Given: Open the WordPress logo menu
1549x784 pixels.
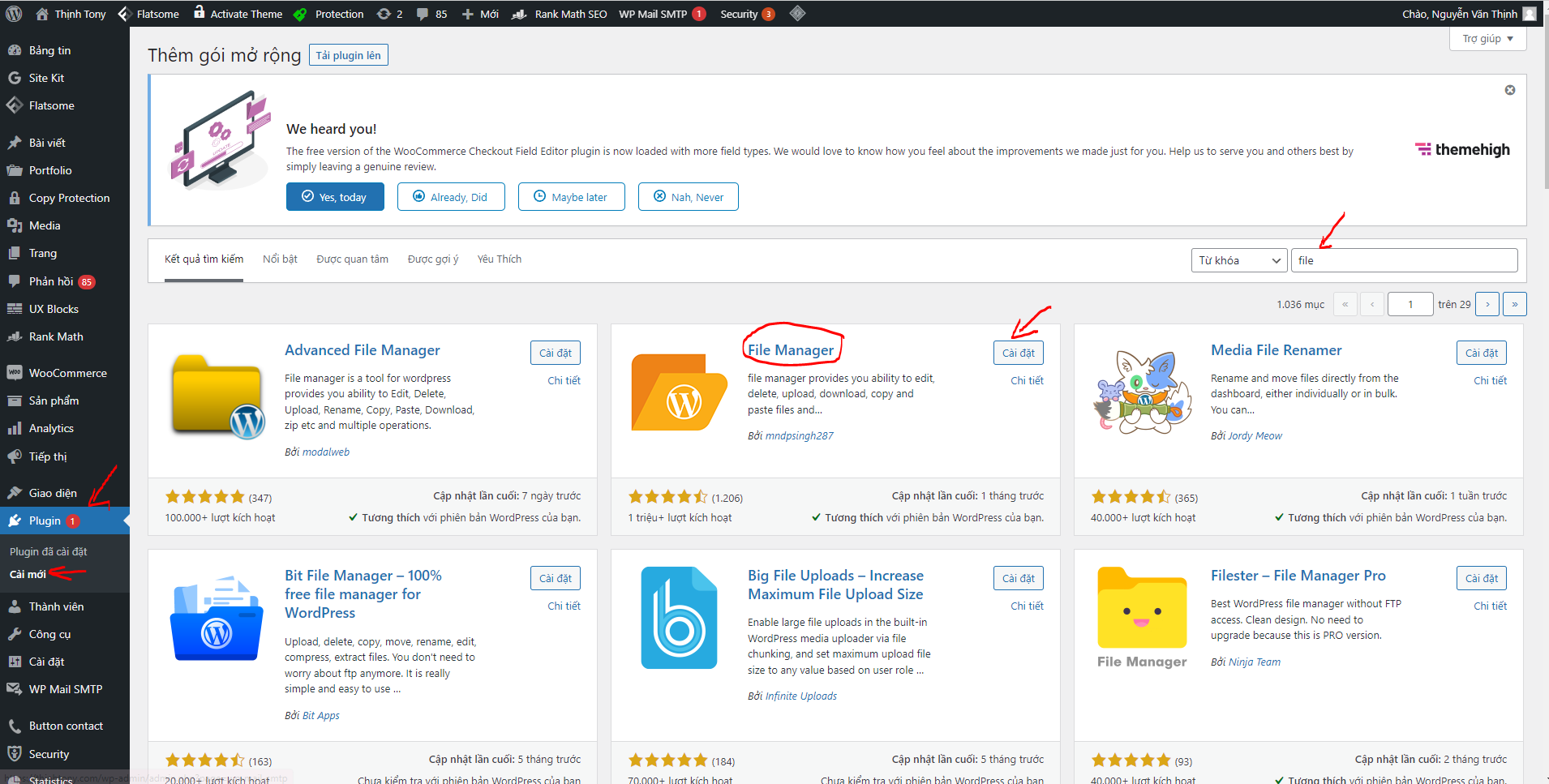Looking at the screenshot, I should 13,13.
